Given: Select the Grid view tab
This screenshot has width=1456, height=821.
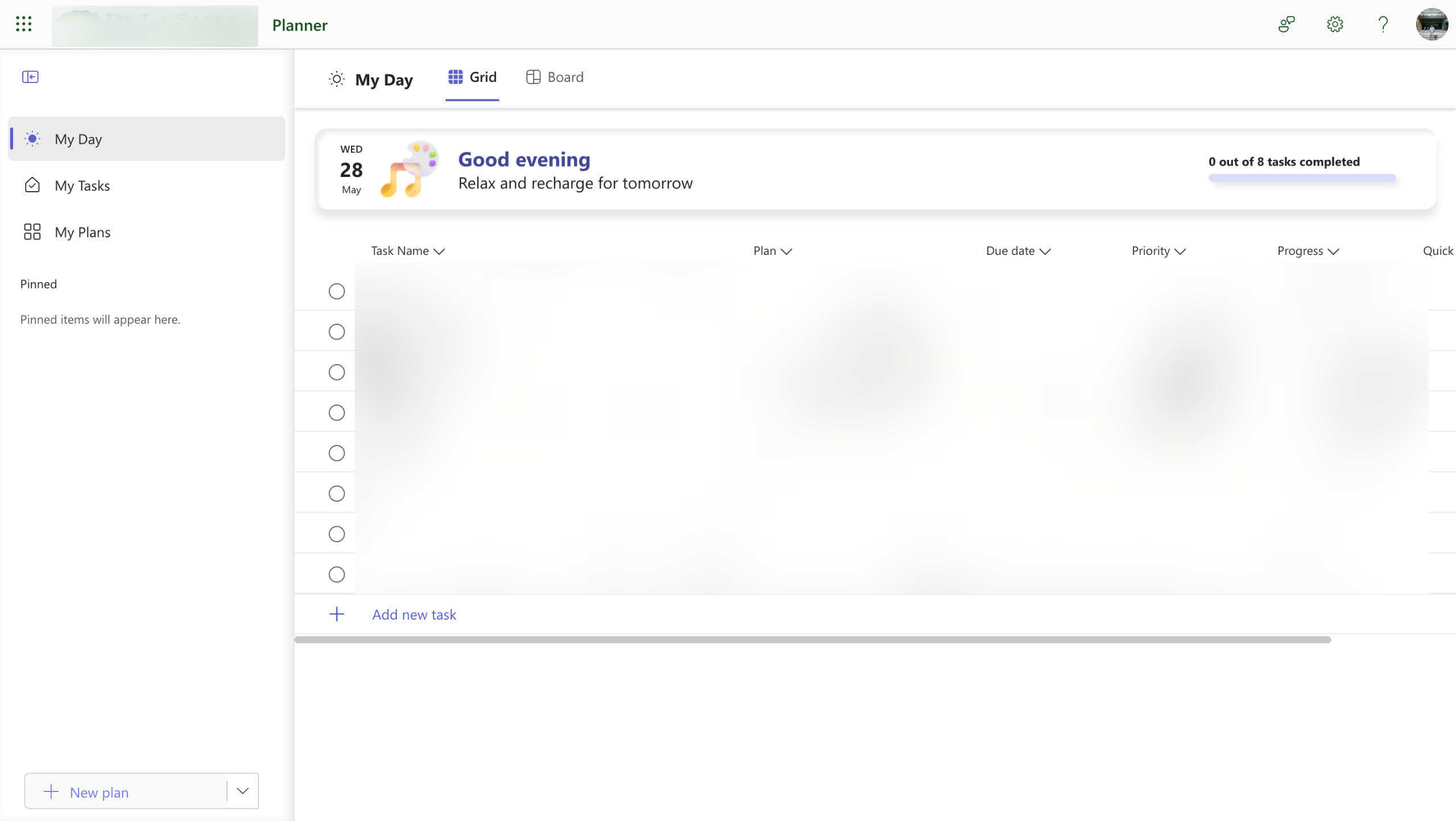Looking at the screenshot, I should click(x=472, y=77).
